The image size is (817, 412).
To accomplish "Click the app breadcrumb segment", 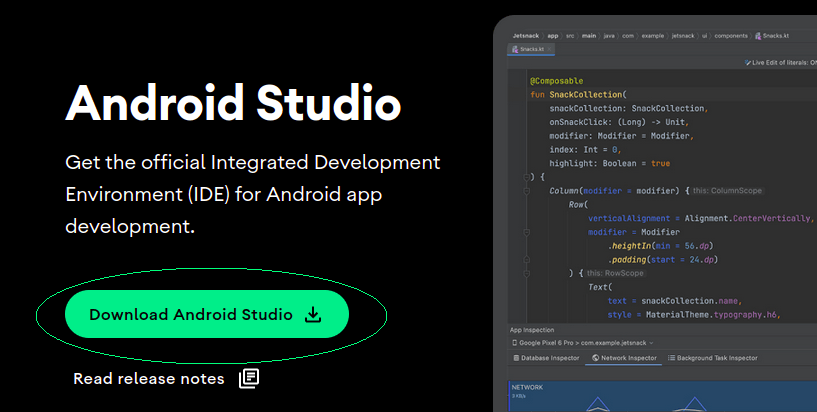I will coord(553,36).
